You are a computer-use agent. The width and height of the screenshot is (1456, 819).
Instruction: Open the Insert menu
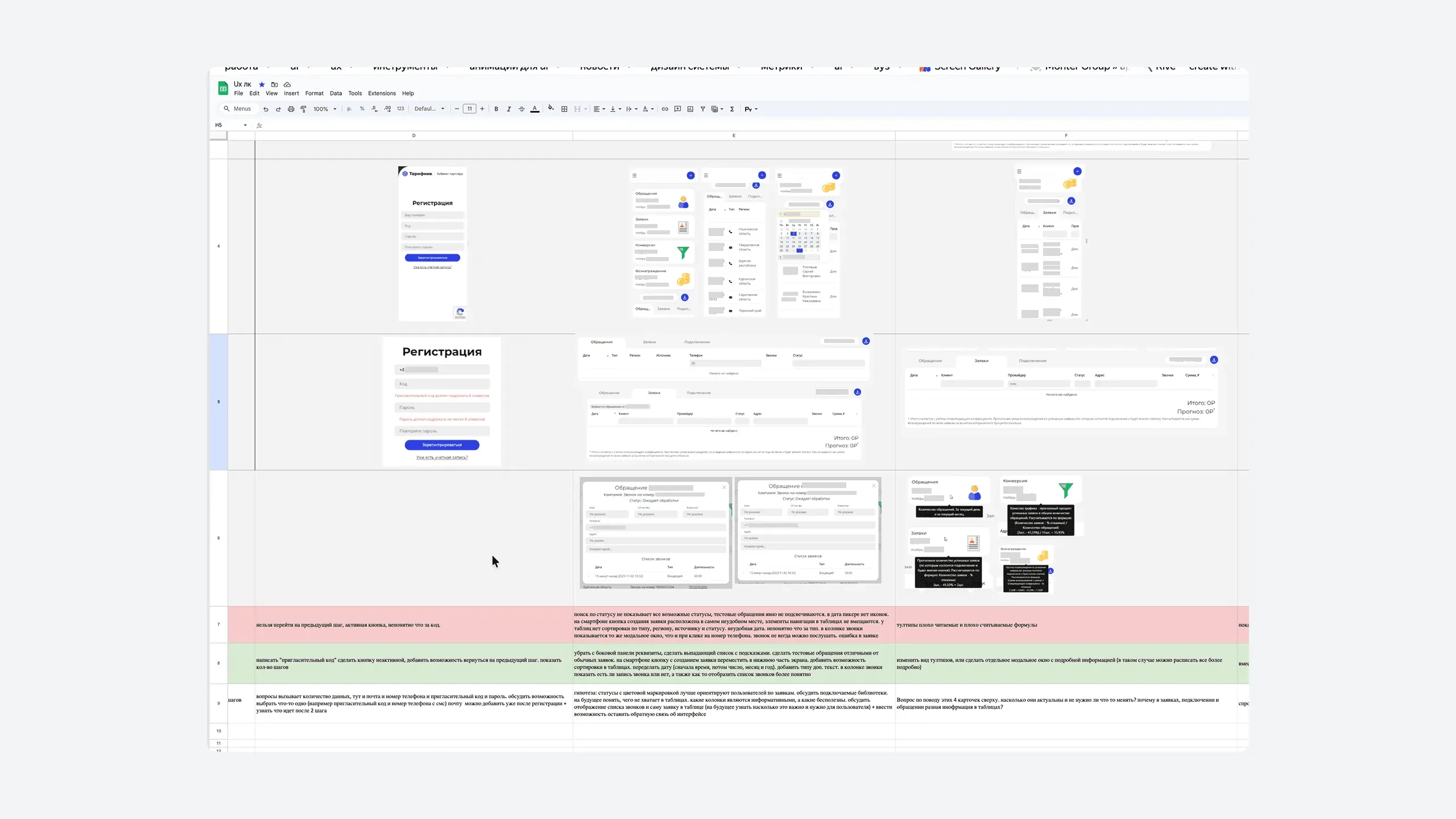click(x=291, y=93)
